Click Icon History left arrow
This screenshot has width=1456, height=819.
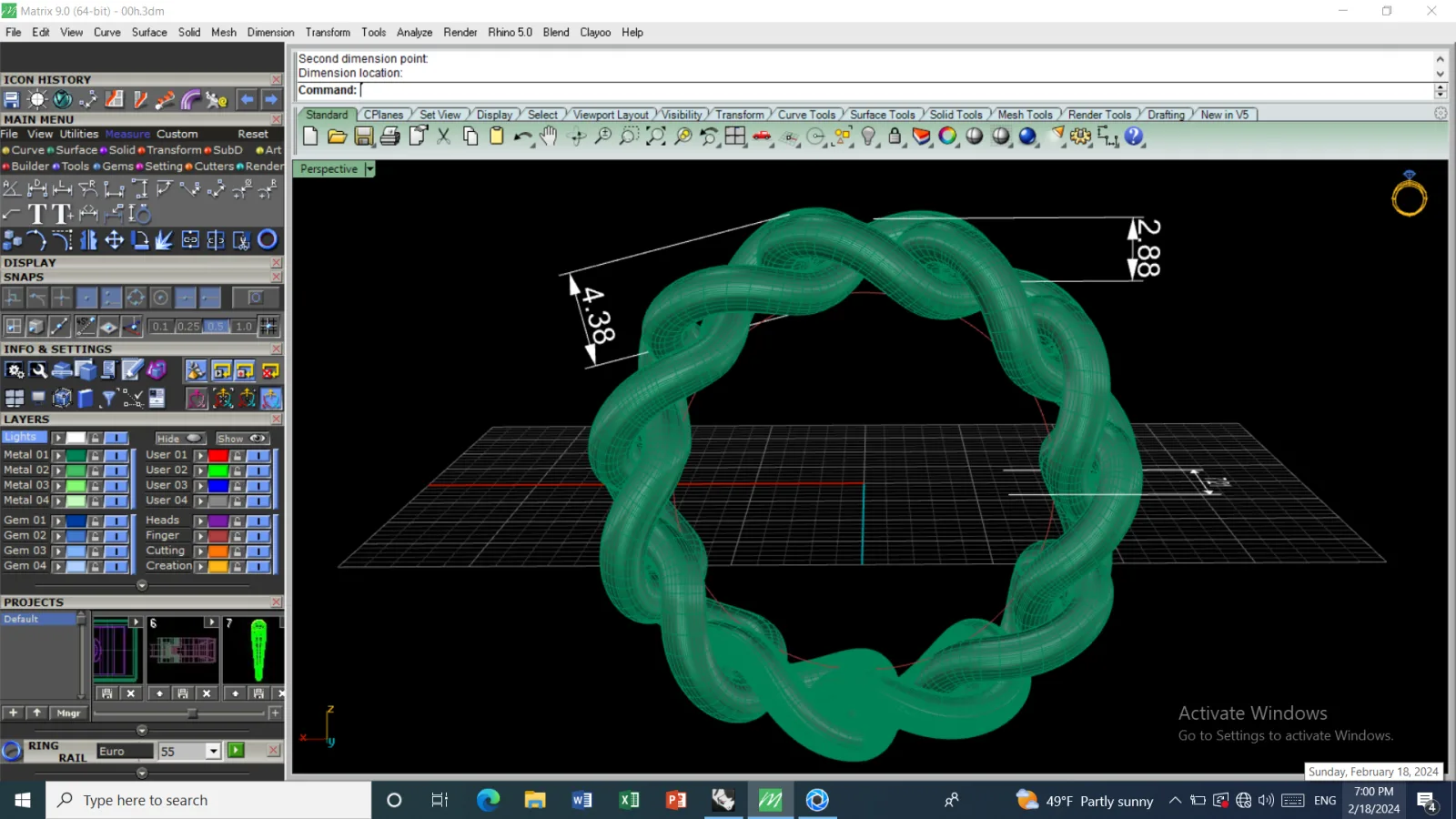(x=247, y=99)
